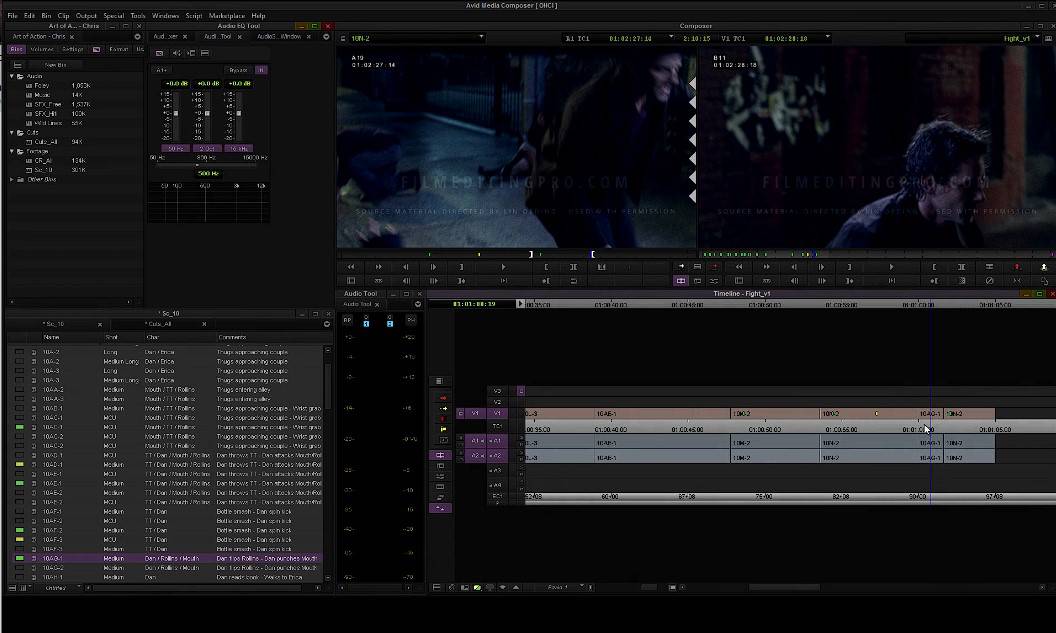Click the Lift button under the record monitor

click(989, 267)
